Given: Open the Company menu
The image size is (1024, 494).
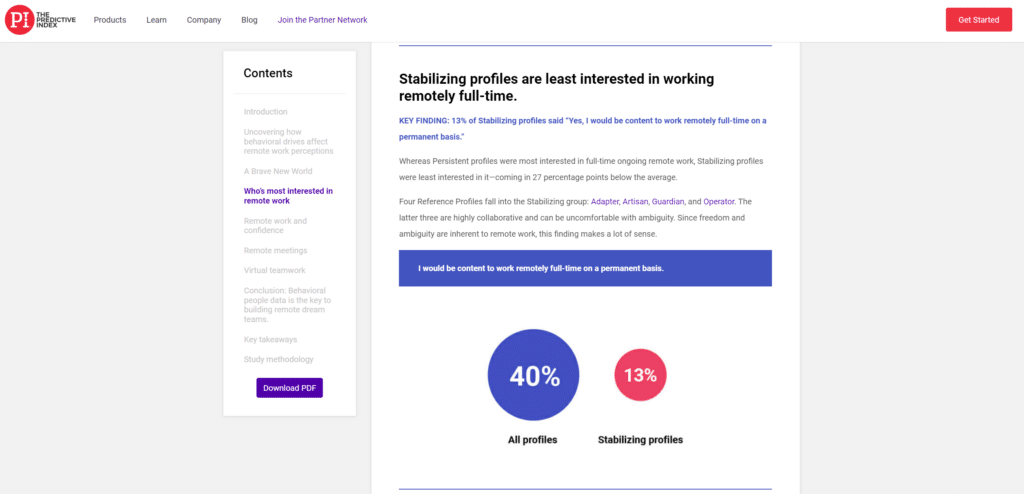Looking at the screenshot, I should tap(204, 20).
